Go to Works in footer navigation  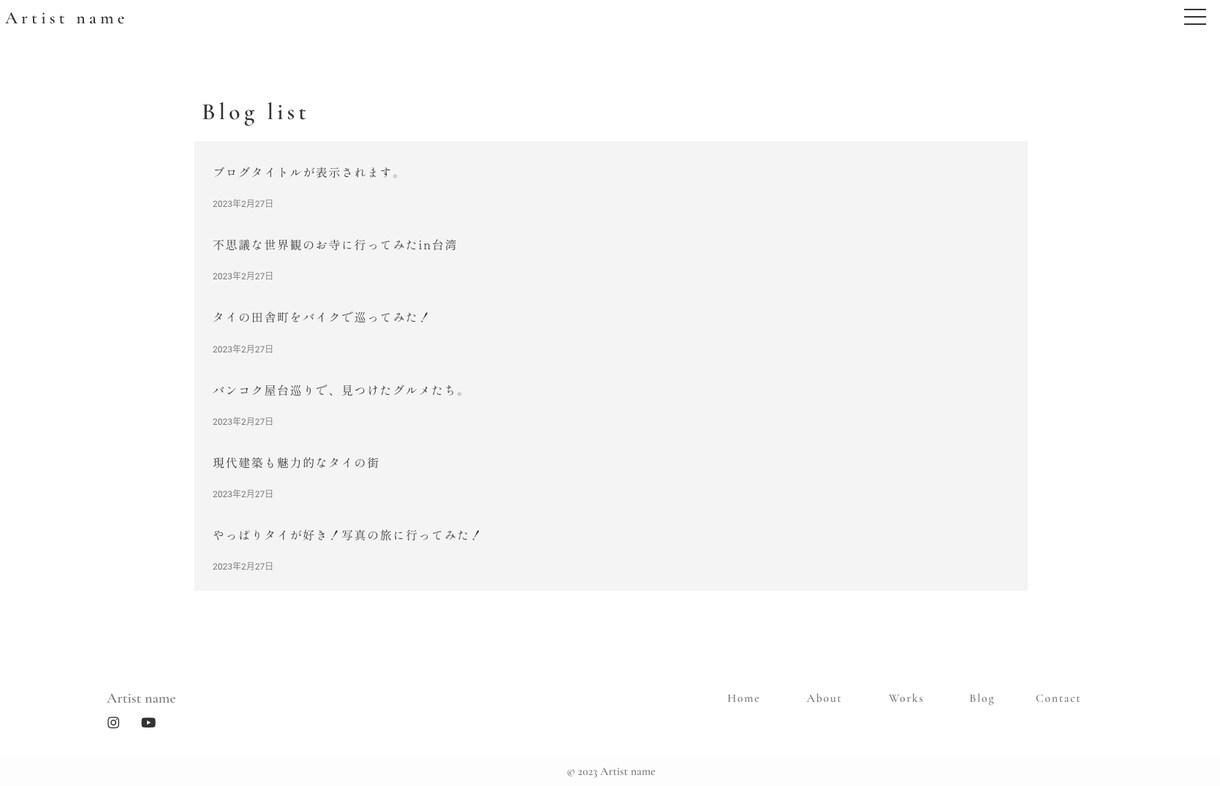[906, 698]
